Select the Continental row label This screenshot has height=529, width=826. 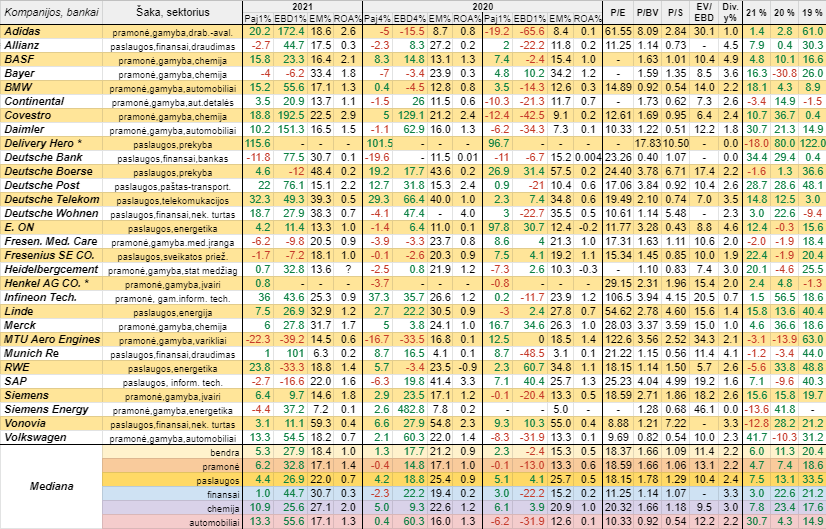pos(51,102)
